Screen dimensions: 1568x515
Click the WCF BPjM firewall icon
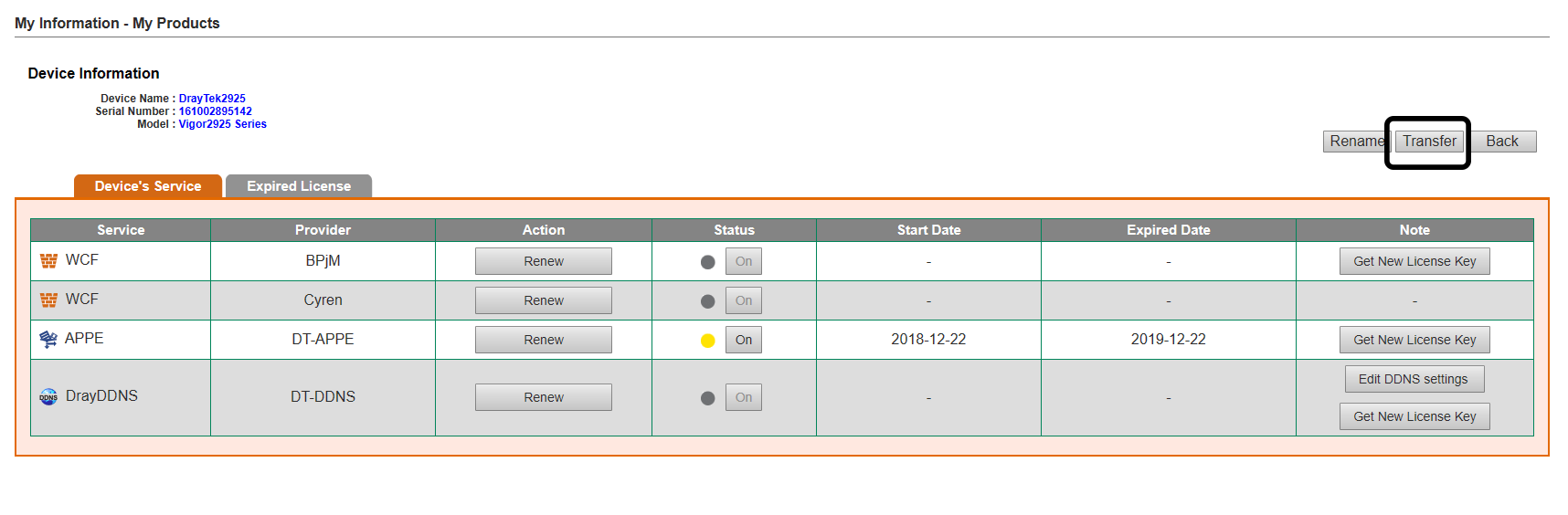click(x=48, y=261)
